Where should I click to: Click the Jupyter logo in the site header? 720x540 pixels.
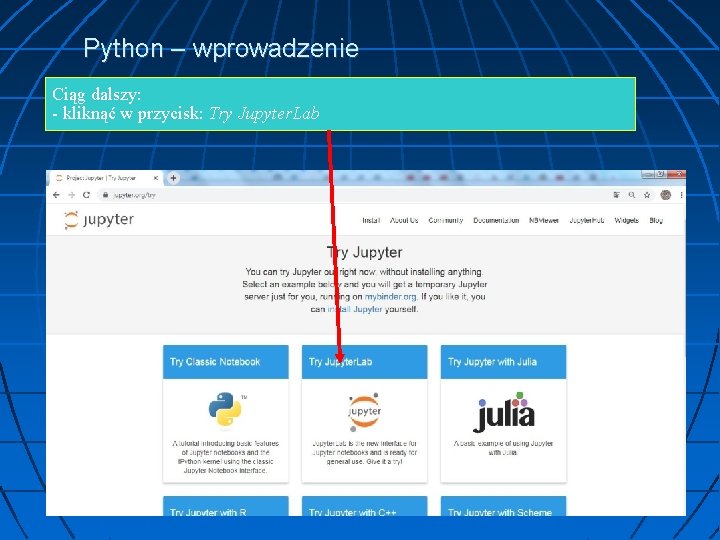click(99, 220)
